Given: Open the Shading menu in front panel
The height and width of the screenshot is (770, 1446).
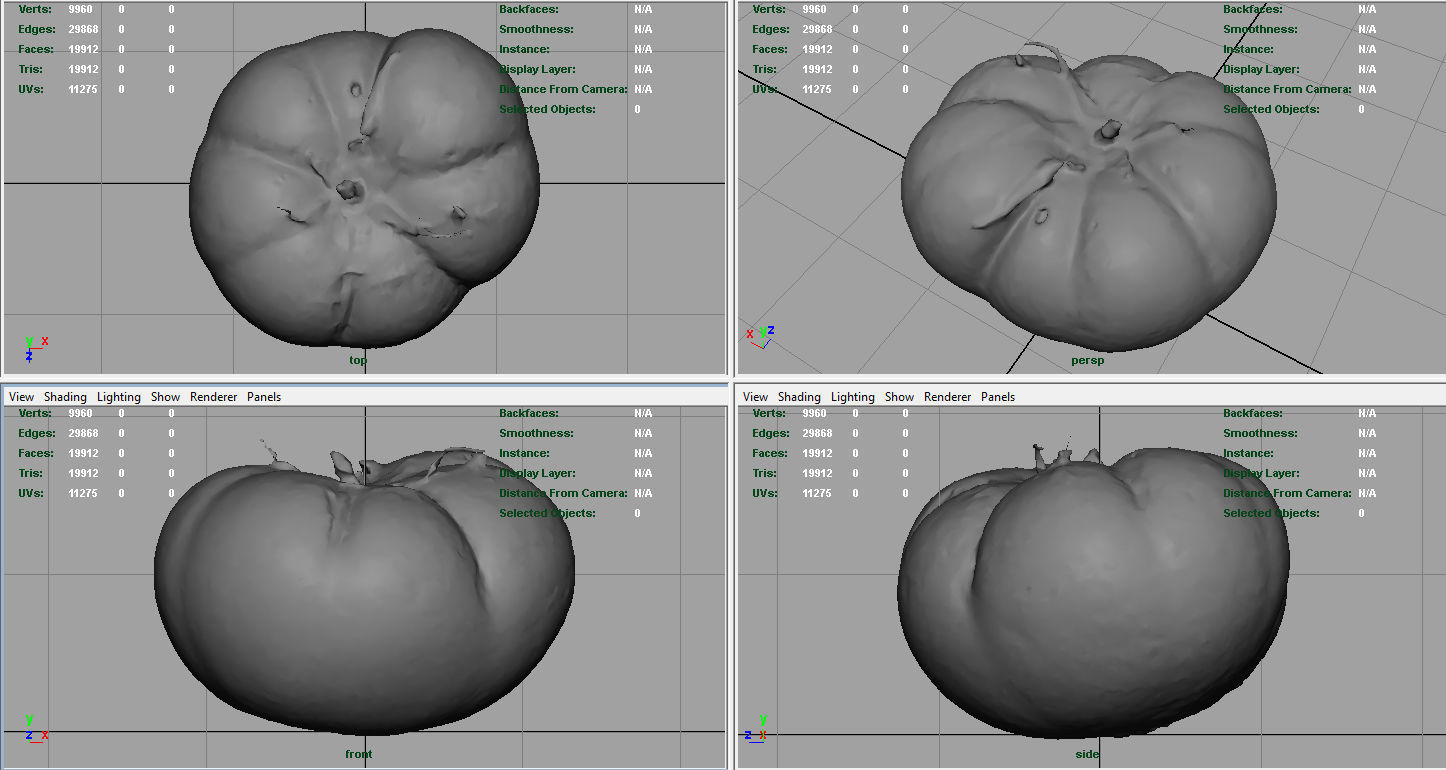Looking at the screenshot, I should 65,397.
